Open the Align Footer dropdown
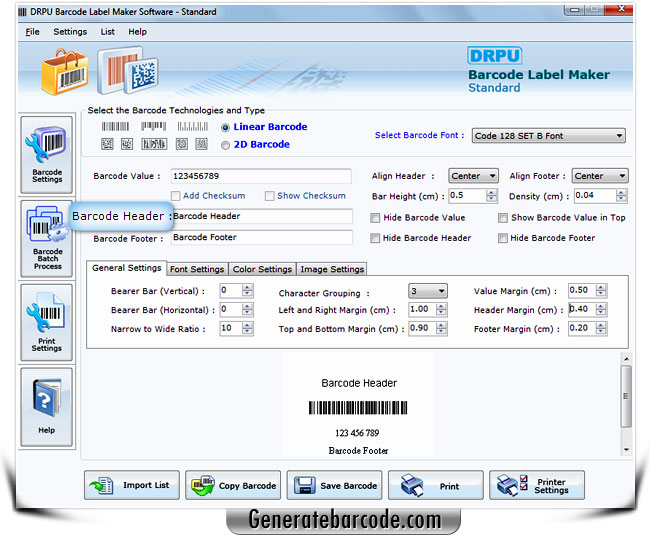Image resolution: width=650 pixels, height=535 pixels. point(600,176)
